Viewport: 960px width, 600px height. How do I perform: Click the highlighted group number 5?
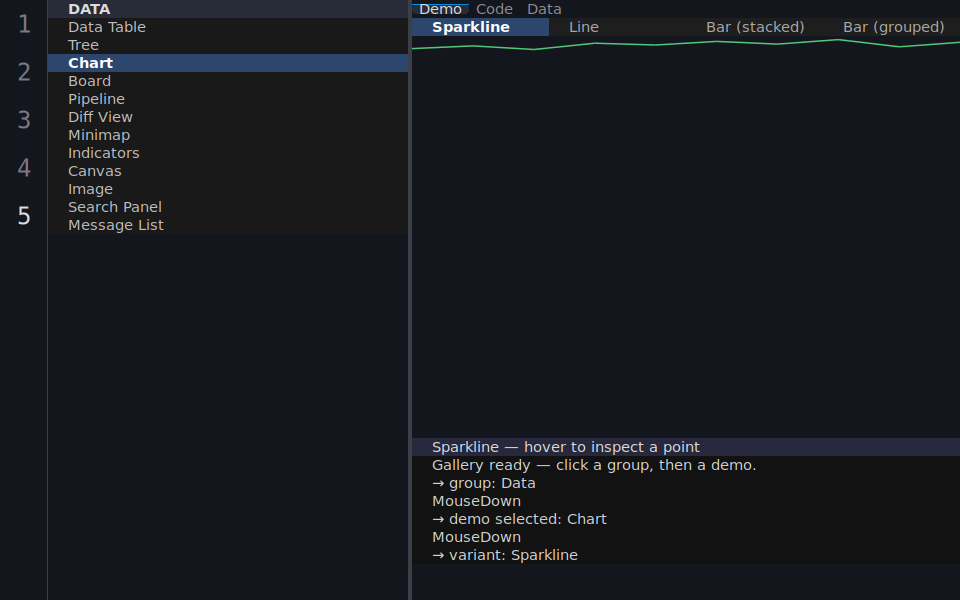pyautogui.click(x=24, y=216)
